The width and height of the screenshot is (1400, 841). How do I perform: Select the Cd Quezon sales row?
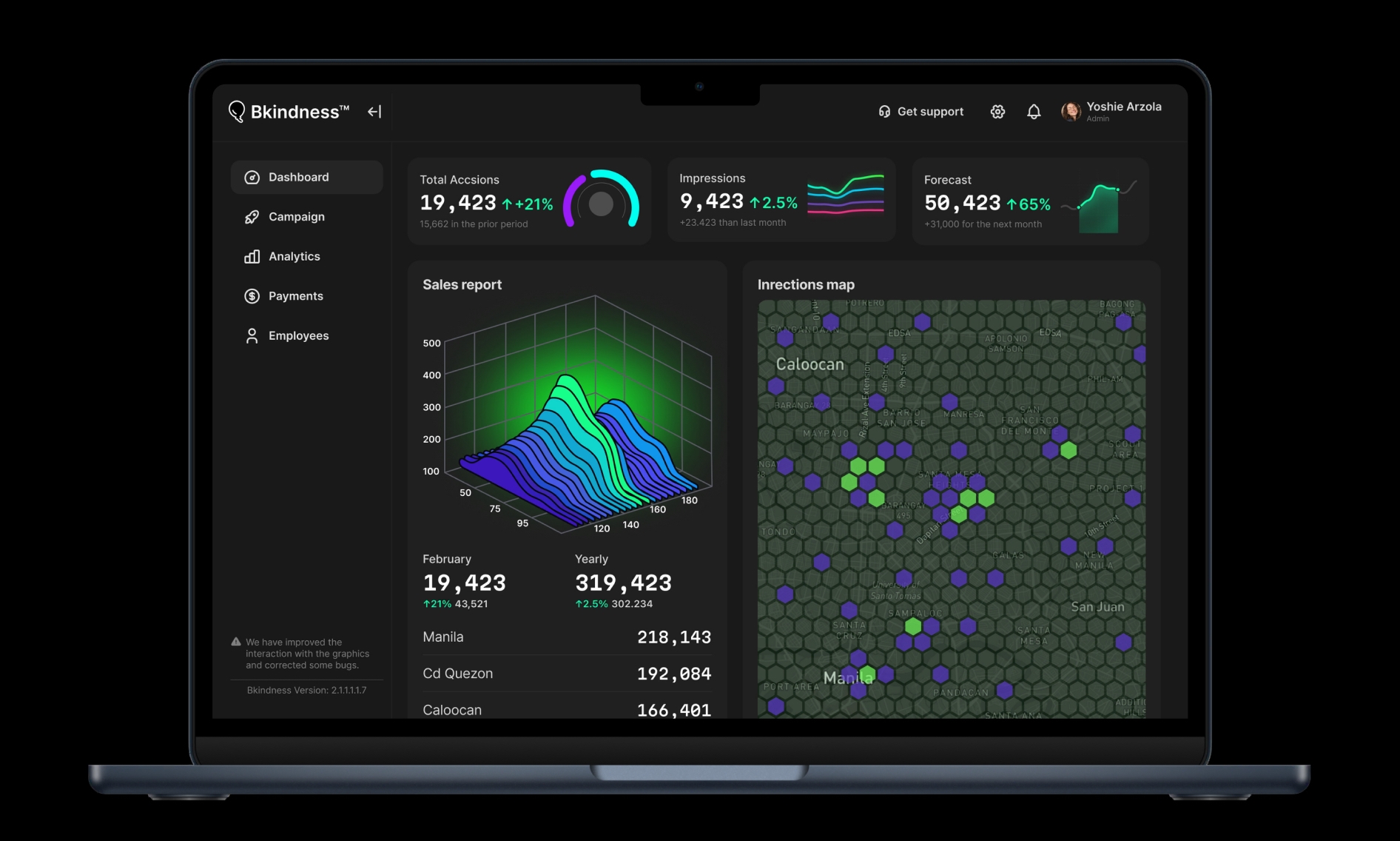566,674
